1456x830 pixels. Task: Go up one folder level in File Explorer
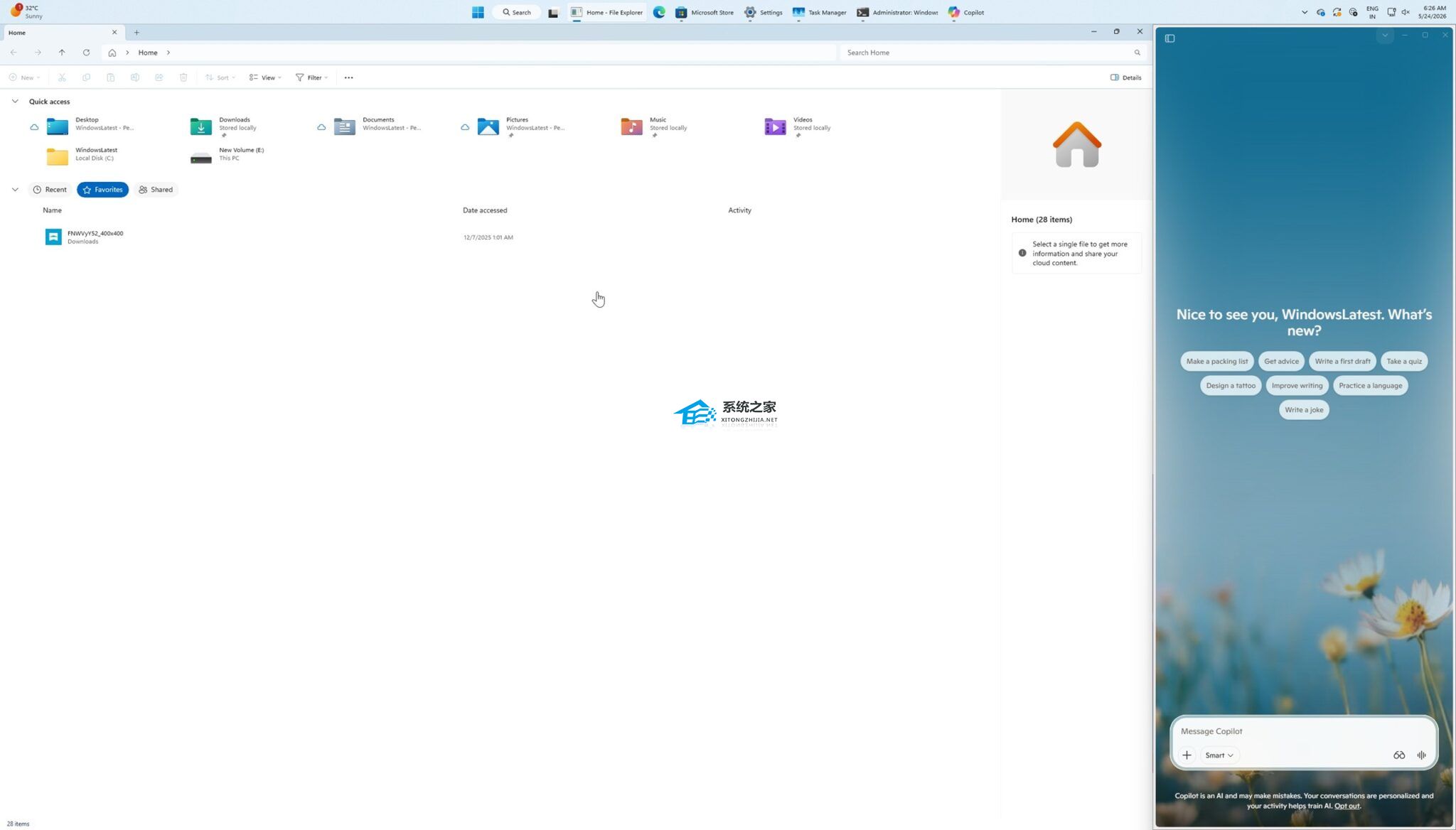click(x=62, y=53)
